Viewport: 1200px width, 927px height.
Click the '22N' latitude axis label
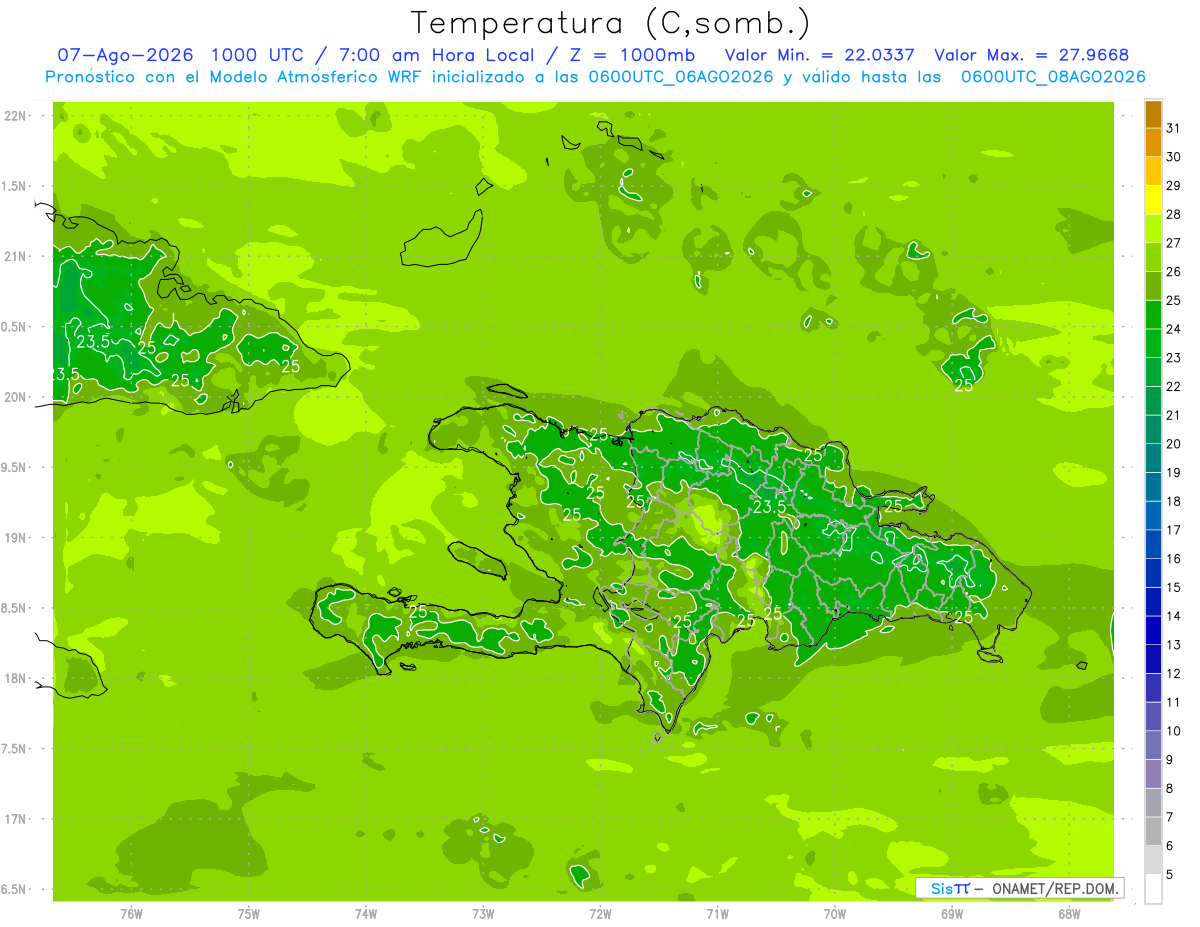tap(14, 116)
